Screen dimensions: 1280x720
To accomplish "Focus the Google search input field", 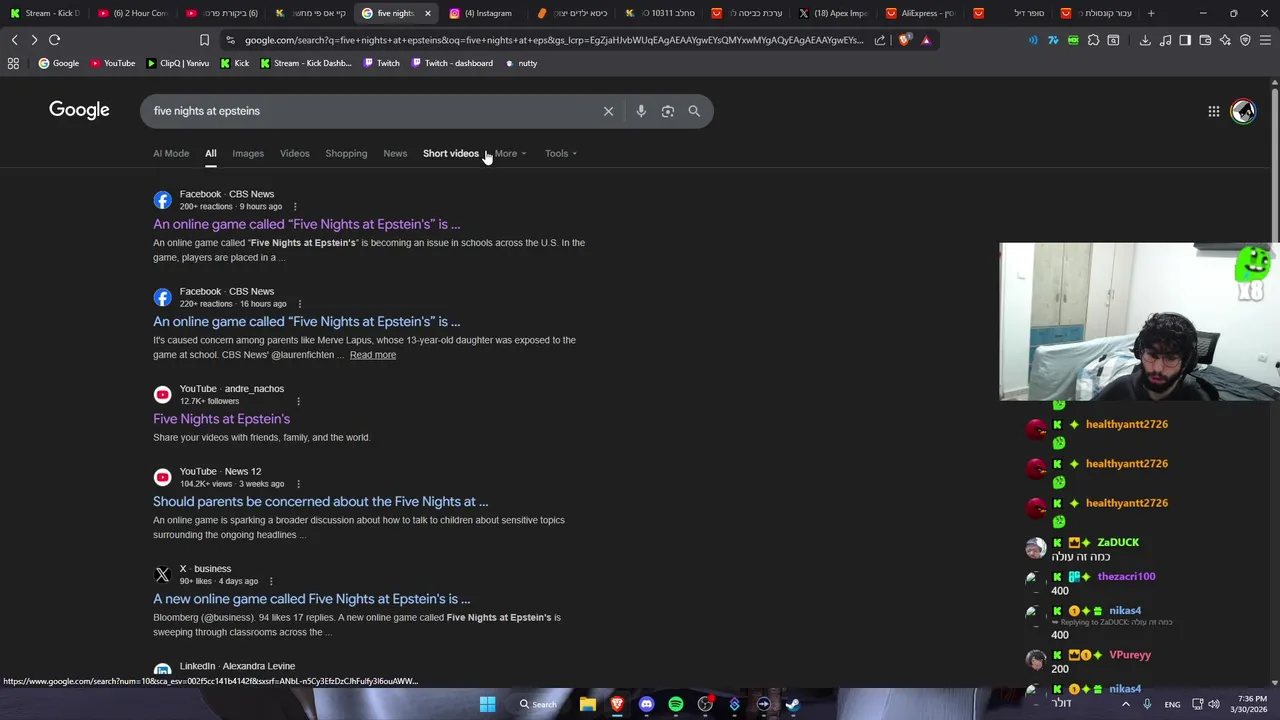I will (370, 111).
